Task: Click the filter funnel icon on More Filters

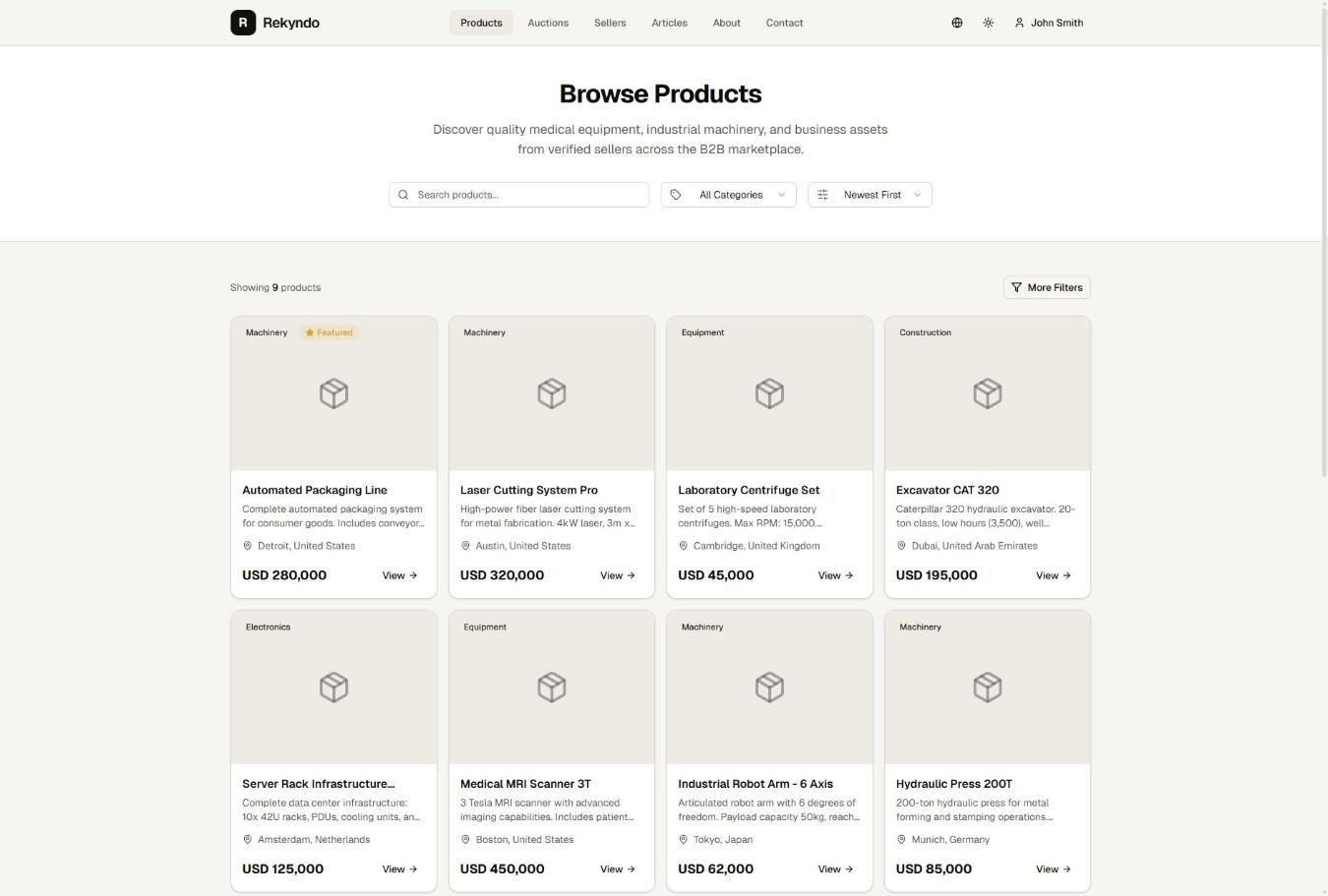Action: (1016, 287)
